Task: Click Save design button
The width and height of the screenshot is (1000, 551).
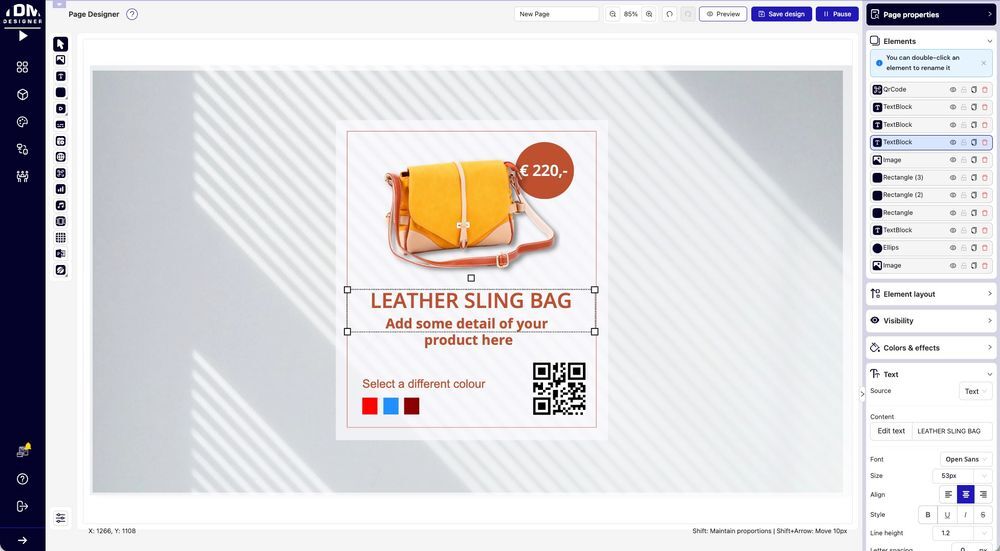Action: coord(781,14)
